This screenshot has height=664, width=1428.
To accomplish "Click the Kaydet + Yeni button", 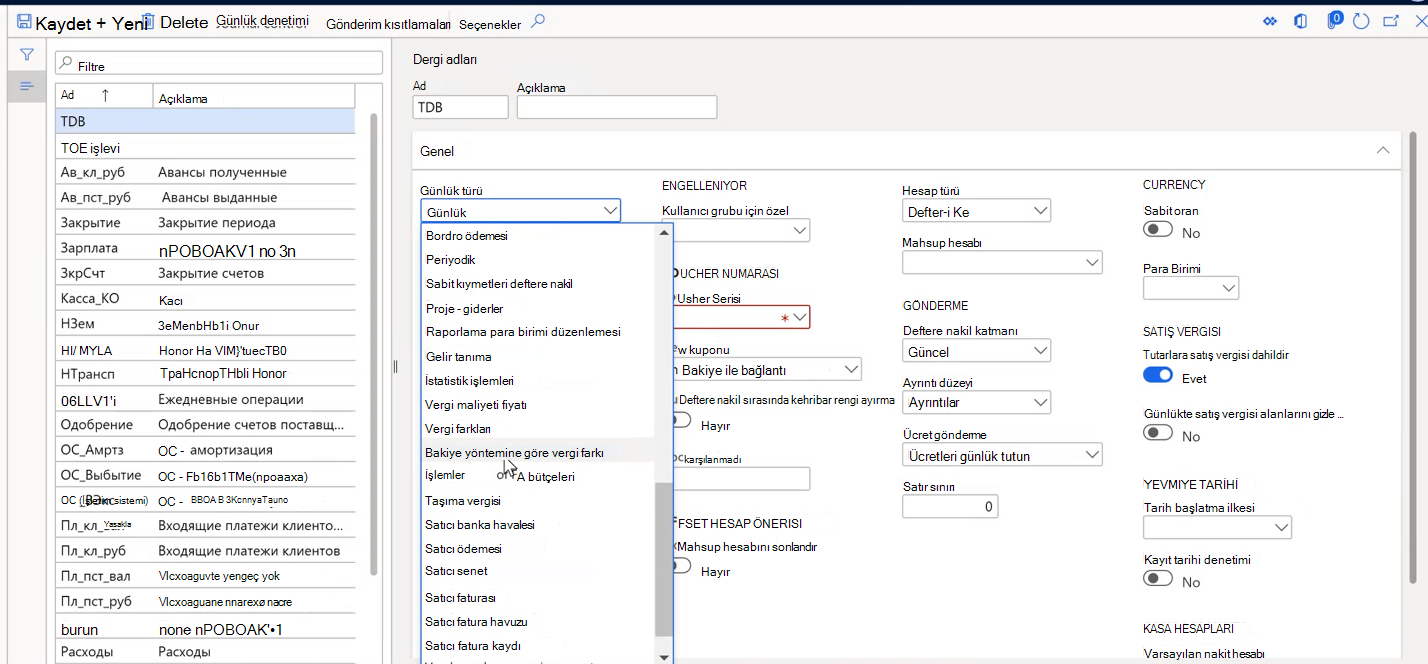I will [x=90, y=23].
